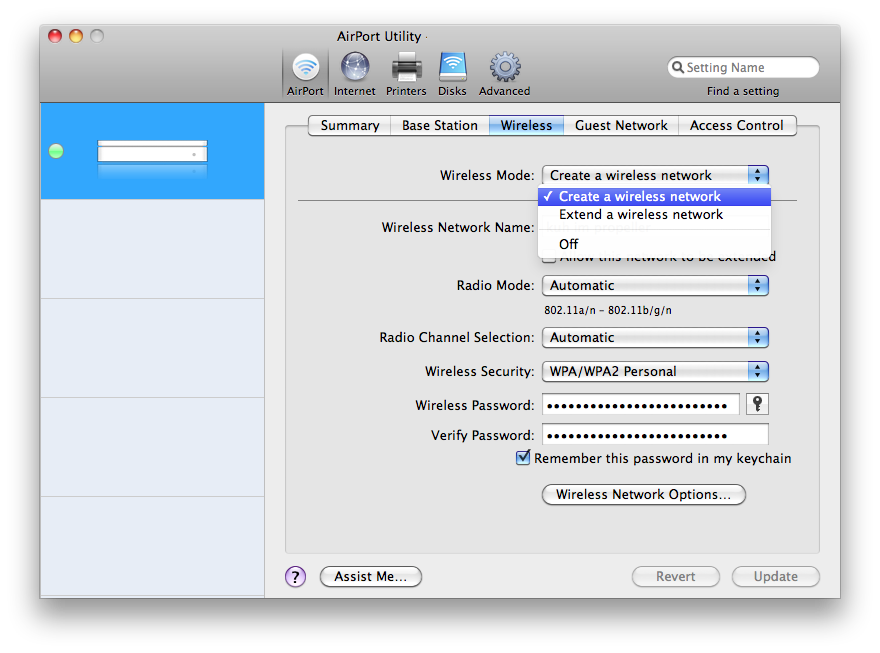Screen dimensions: 880x653
Task: Close the AirPort Utility window
Action: (55, 36)
